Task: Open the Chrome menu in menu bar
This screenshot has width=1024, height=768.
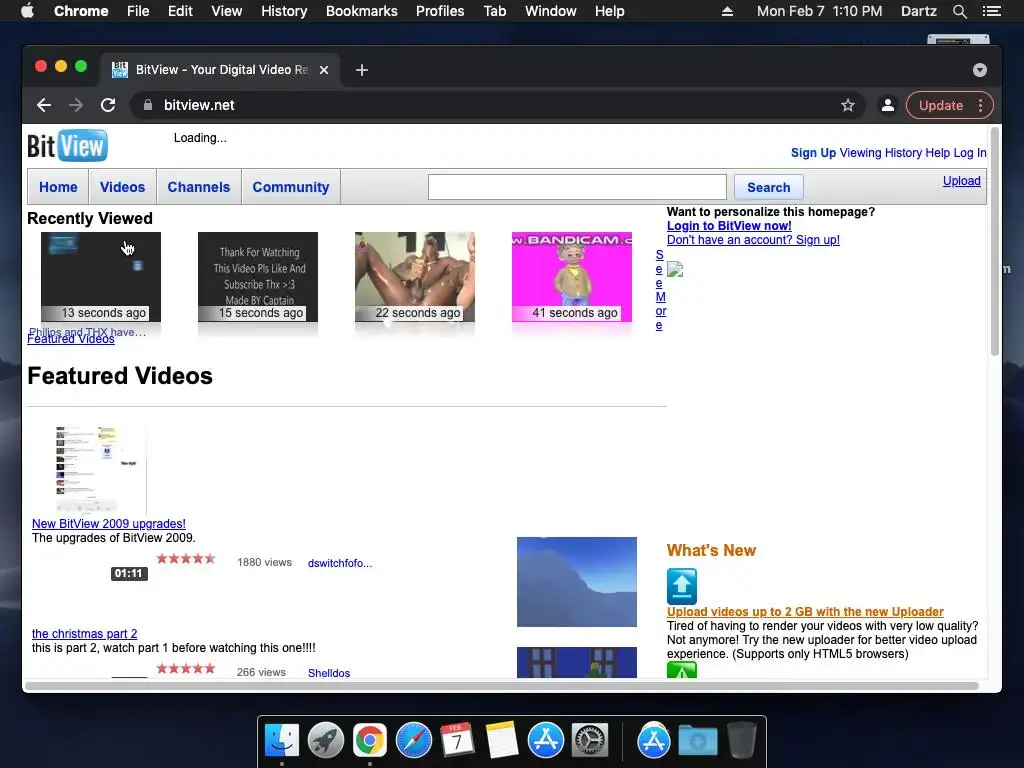Action: click(81, 11)
